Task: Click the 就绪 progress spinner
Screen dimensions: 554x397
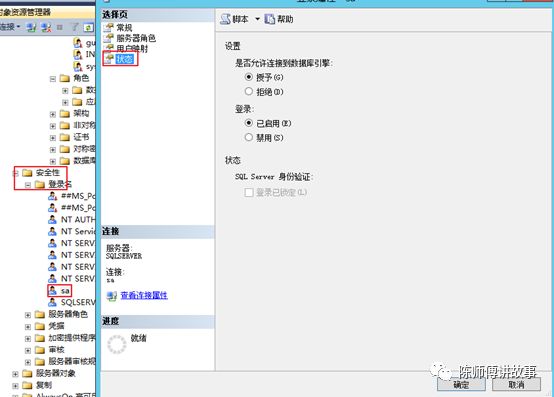Action: click(x=117, y=344)
